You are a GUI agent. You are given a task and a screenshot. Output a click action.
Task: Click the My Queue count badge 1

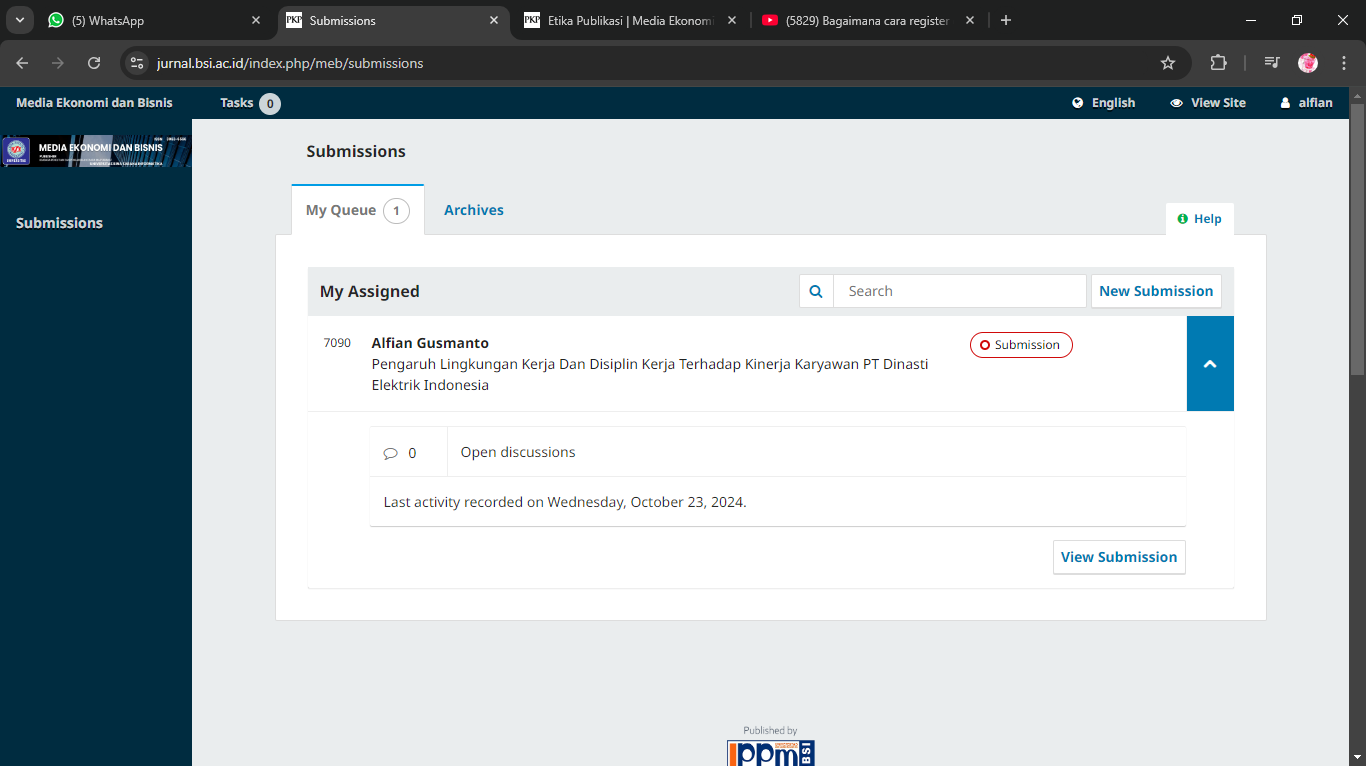396,211
